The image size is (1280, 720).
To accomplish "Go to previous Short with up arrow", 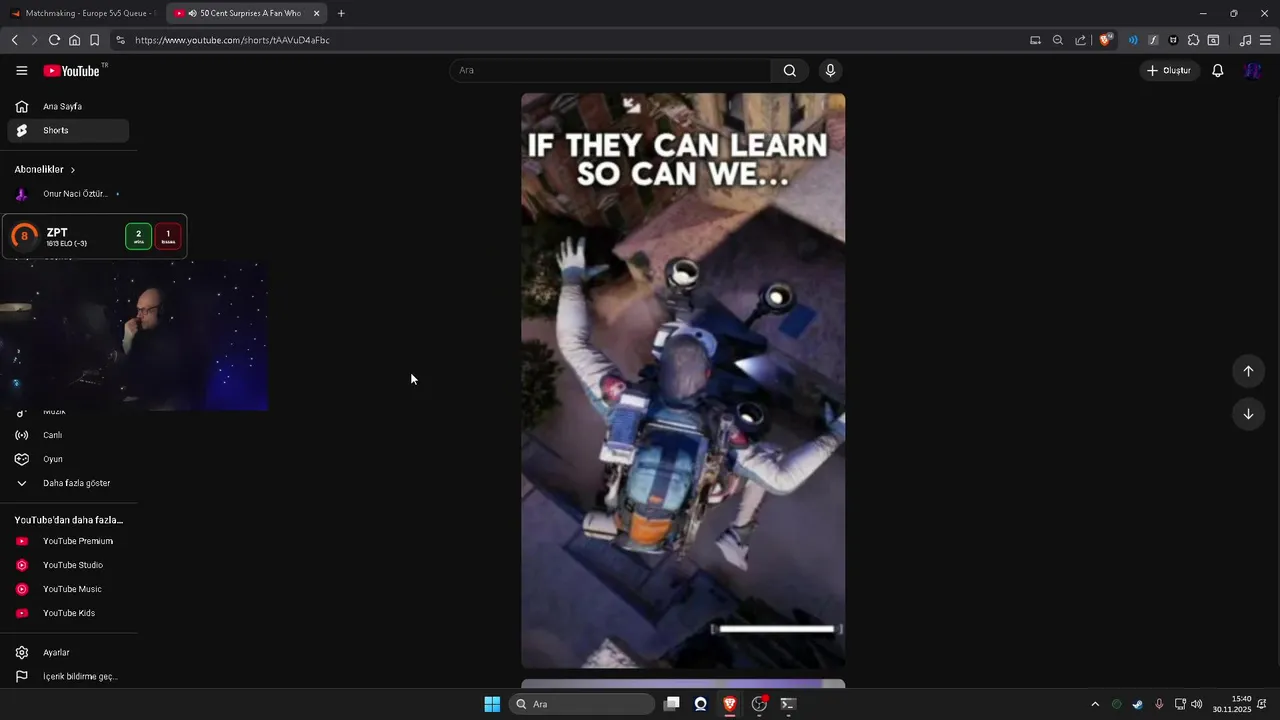I will [1248, 371].
